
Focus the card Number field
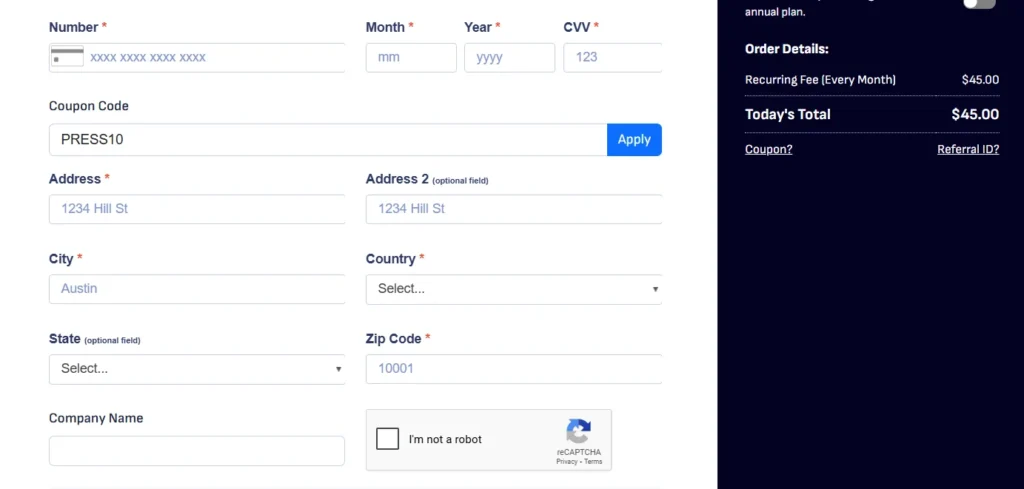tap(197, 57)
